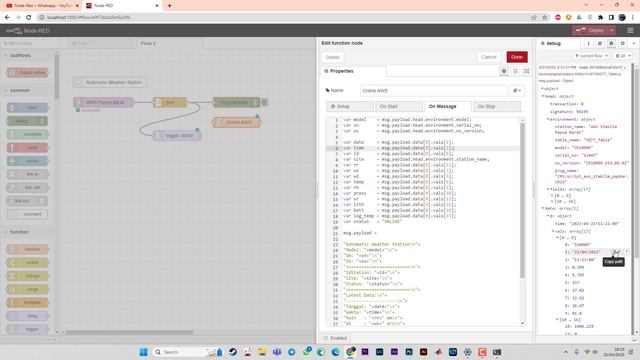Select the Online AWS function node
Screen dimensions: 640x360
click(237, 122)
